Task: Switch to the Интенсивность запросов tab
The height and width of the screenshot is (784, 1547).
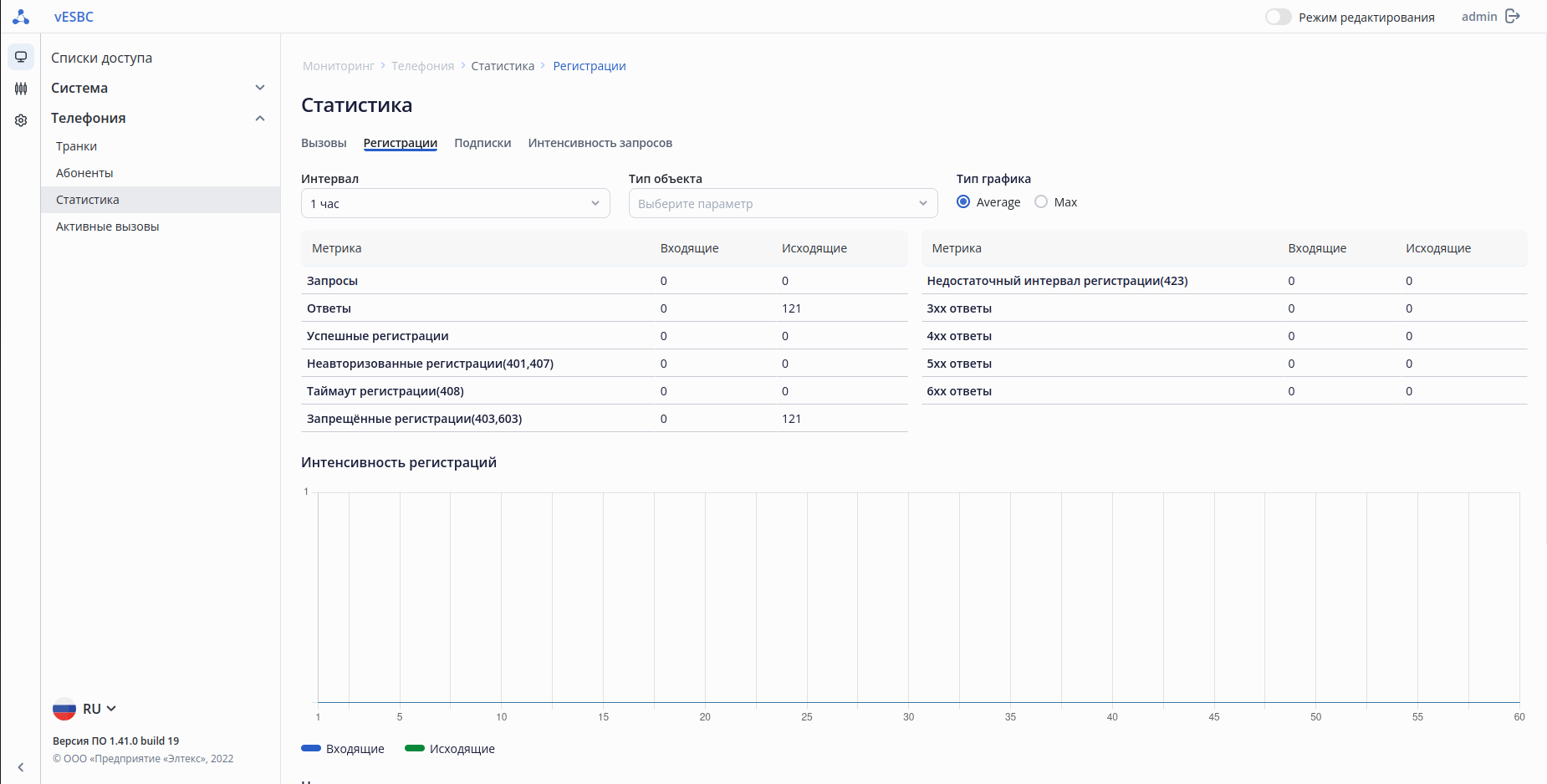Action: 600,143
